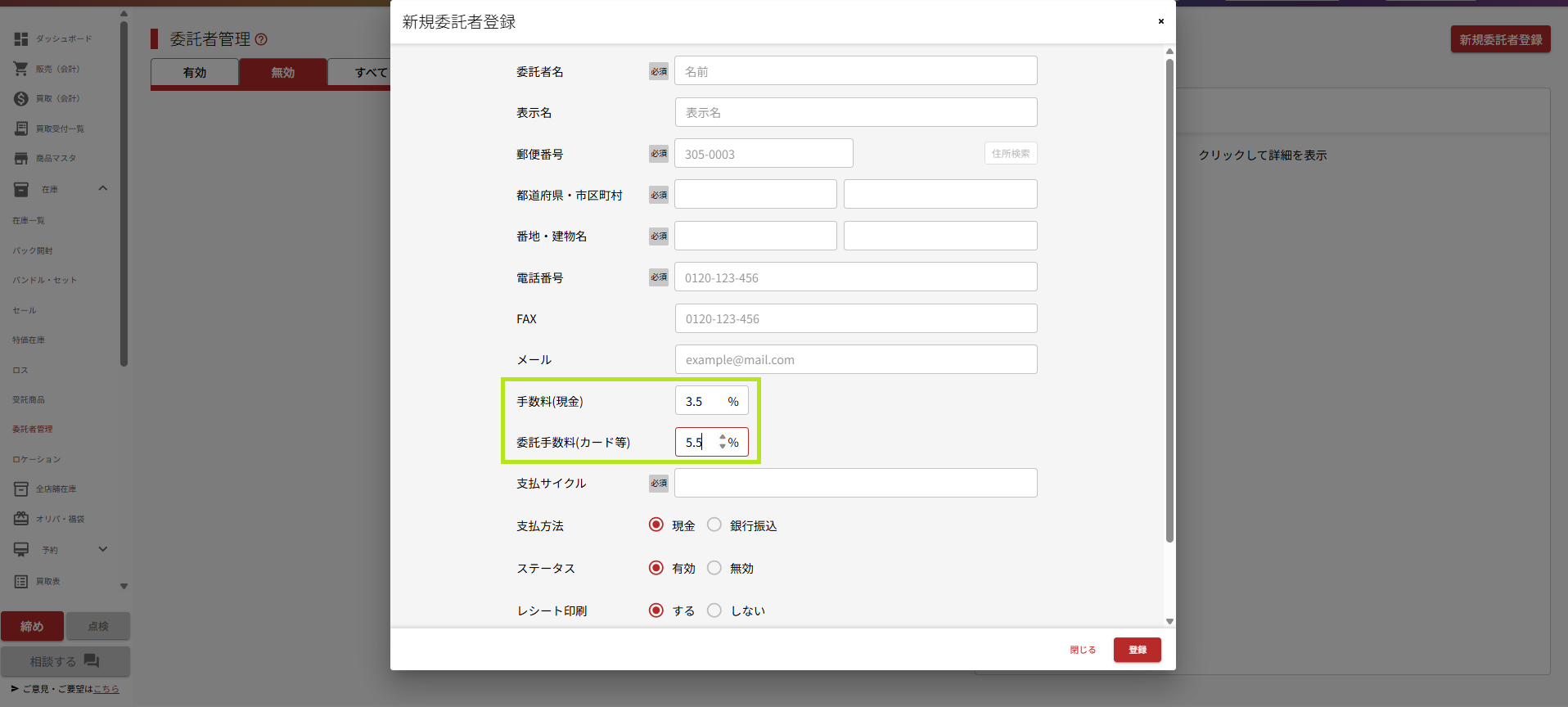1568x707 pixels.
Task: Choose しない for receipt printing
Action: [x=714, y=610]
